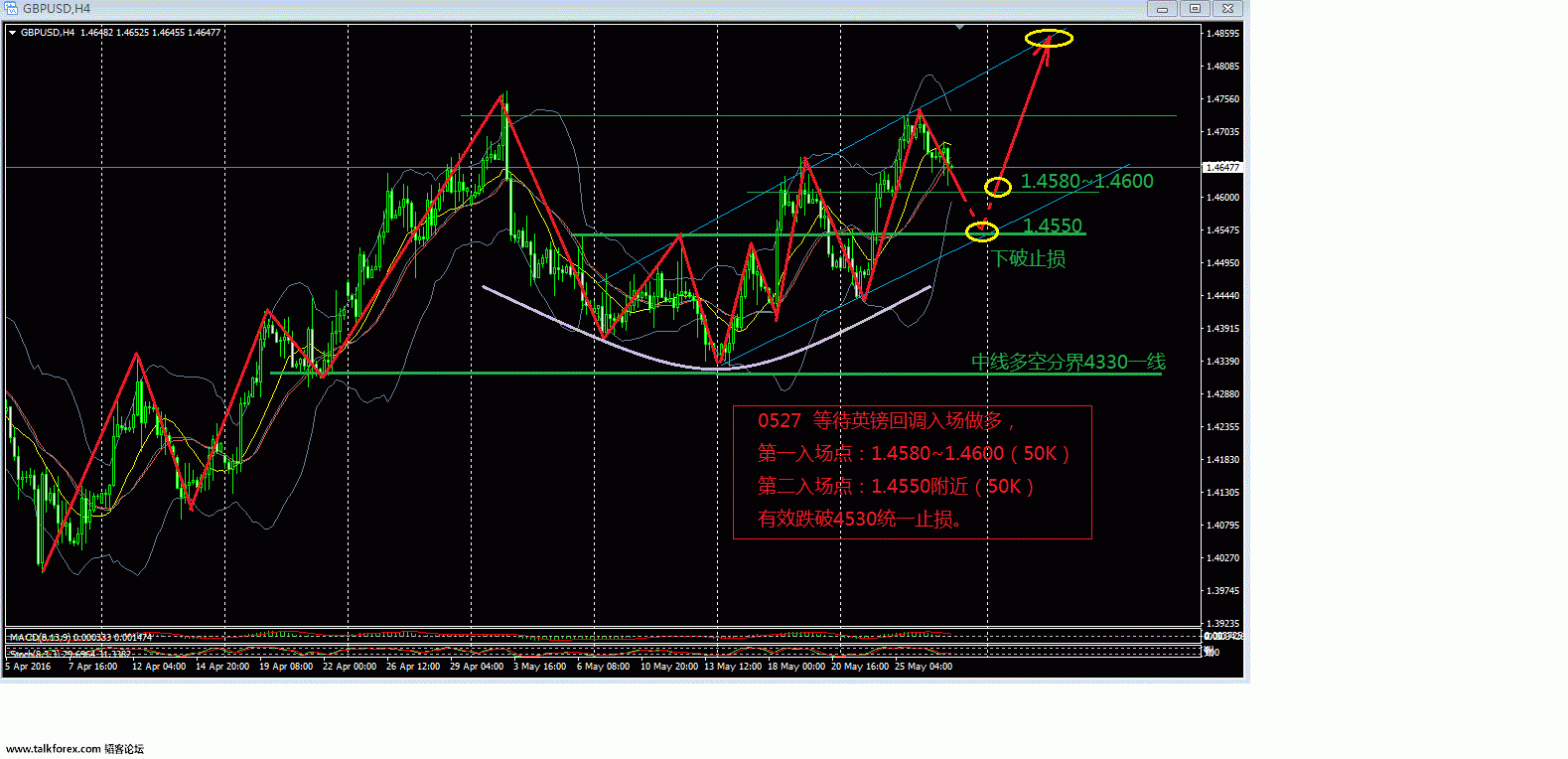Click time axis label 7 Apr 16:00
1568x759 pixels.
[x=92, y=667]
